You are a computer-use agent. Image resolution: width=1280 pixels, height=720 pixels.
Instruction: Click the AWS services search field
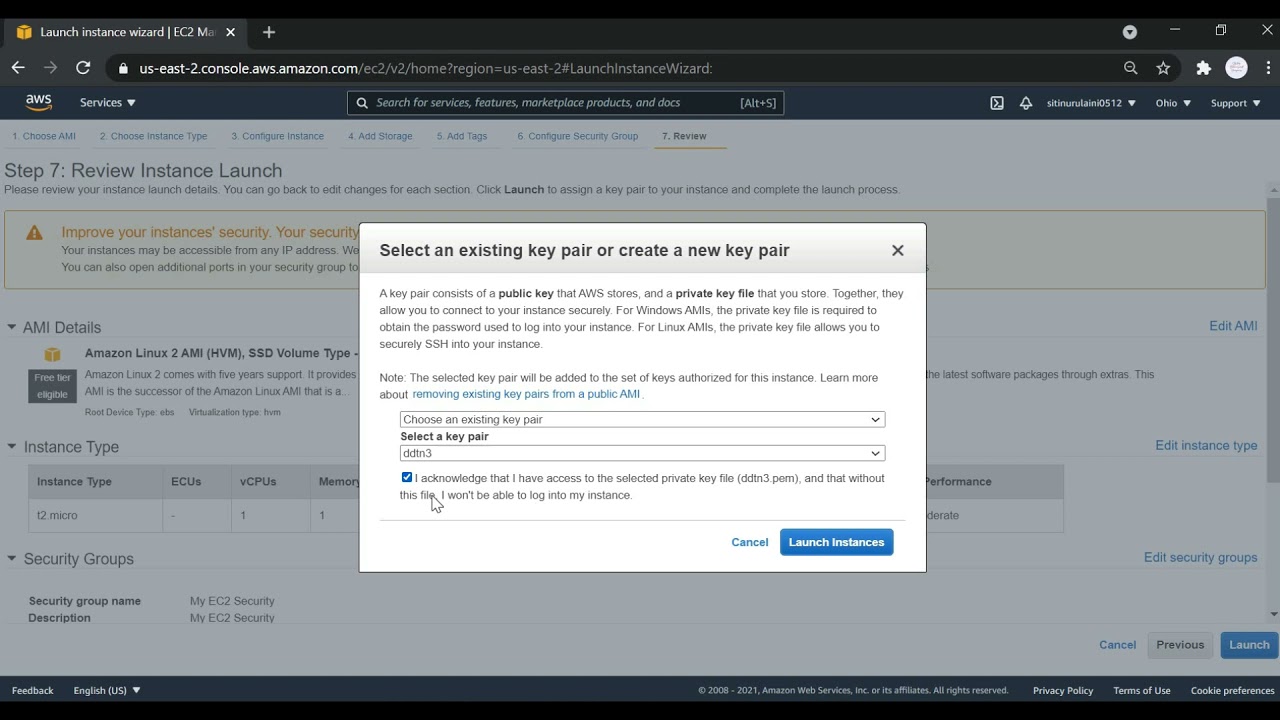pyautogui.click(x=565, y=103)
